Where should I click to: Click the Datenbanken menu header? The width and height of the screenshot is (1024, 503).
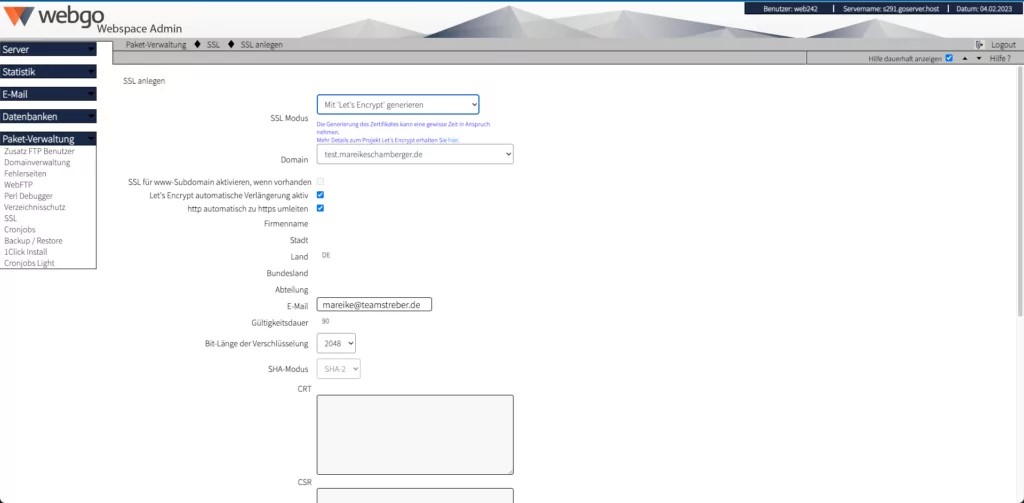point(48,116)
